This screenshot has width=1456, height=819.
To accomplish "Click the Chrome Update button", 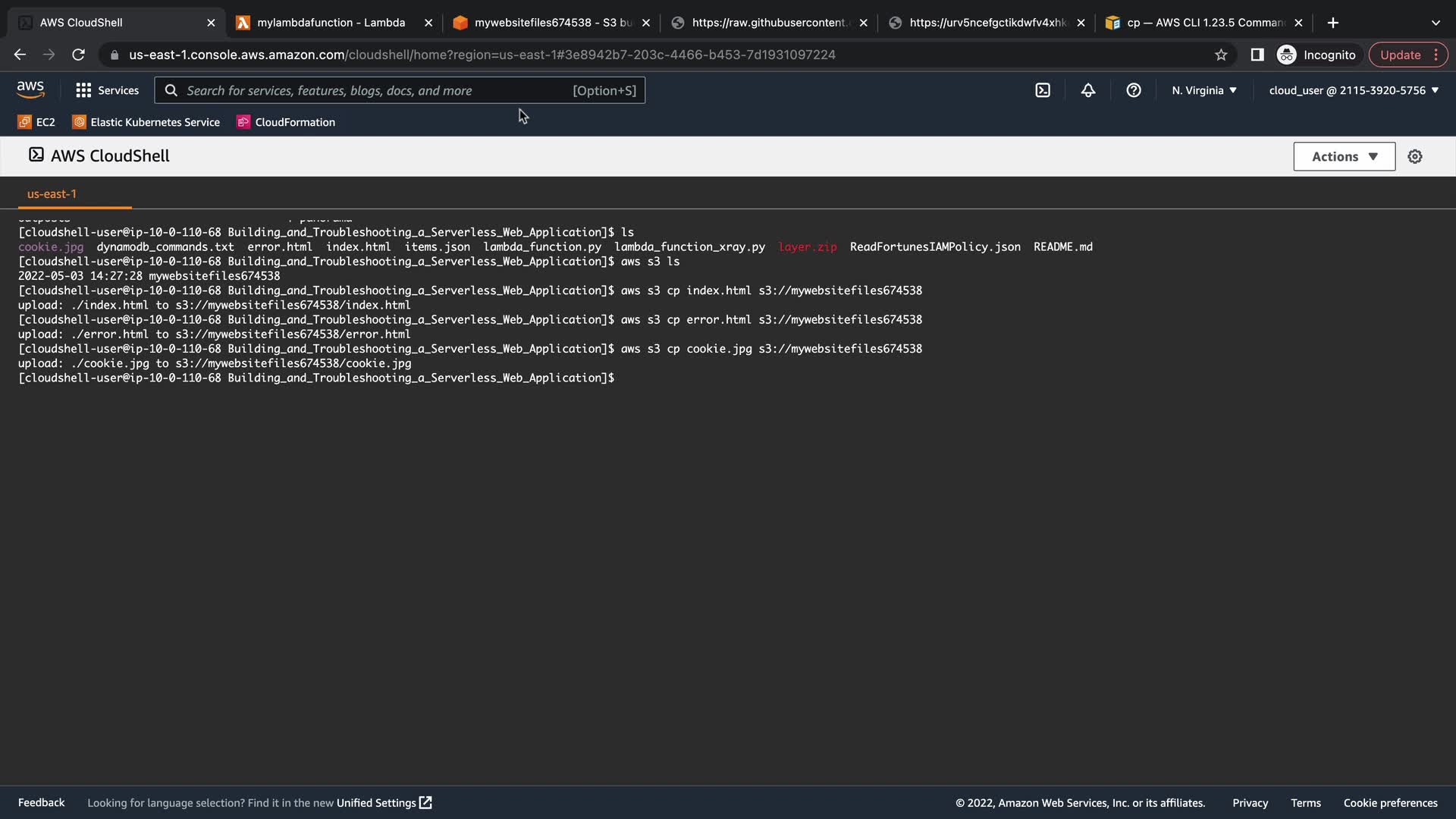I will tap(1400, 55).
